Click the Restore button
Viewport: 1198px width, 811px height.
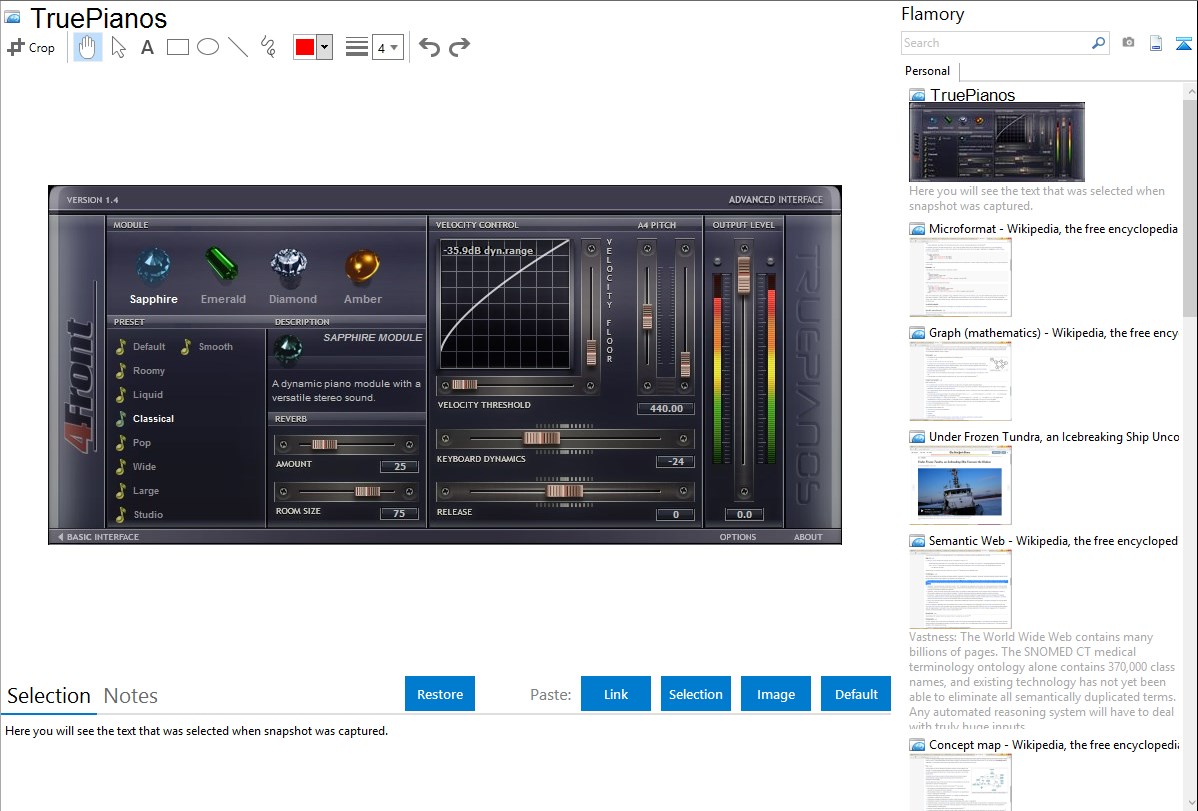pyautogui.click(x=440, y=694)
